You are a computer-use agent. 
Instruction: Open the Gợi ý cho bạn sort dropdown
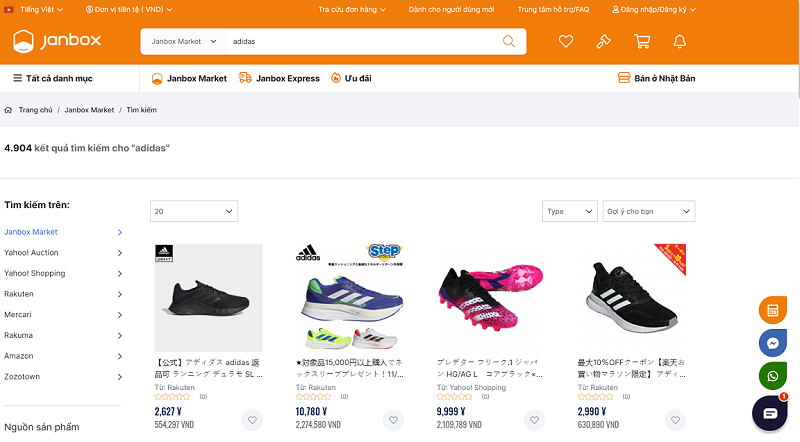coord(648,211)
